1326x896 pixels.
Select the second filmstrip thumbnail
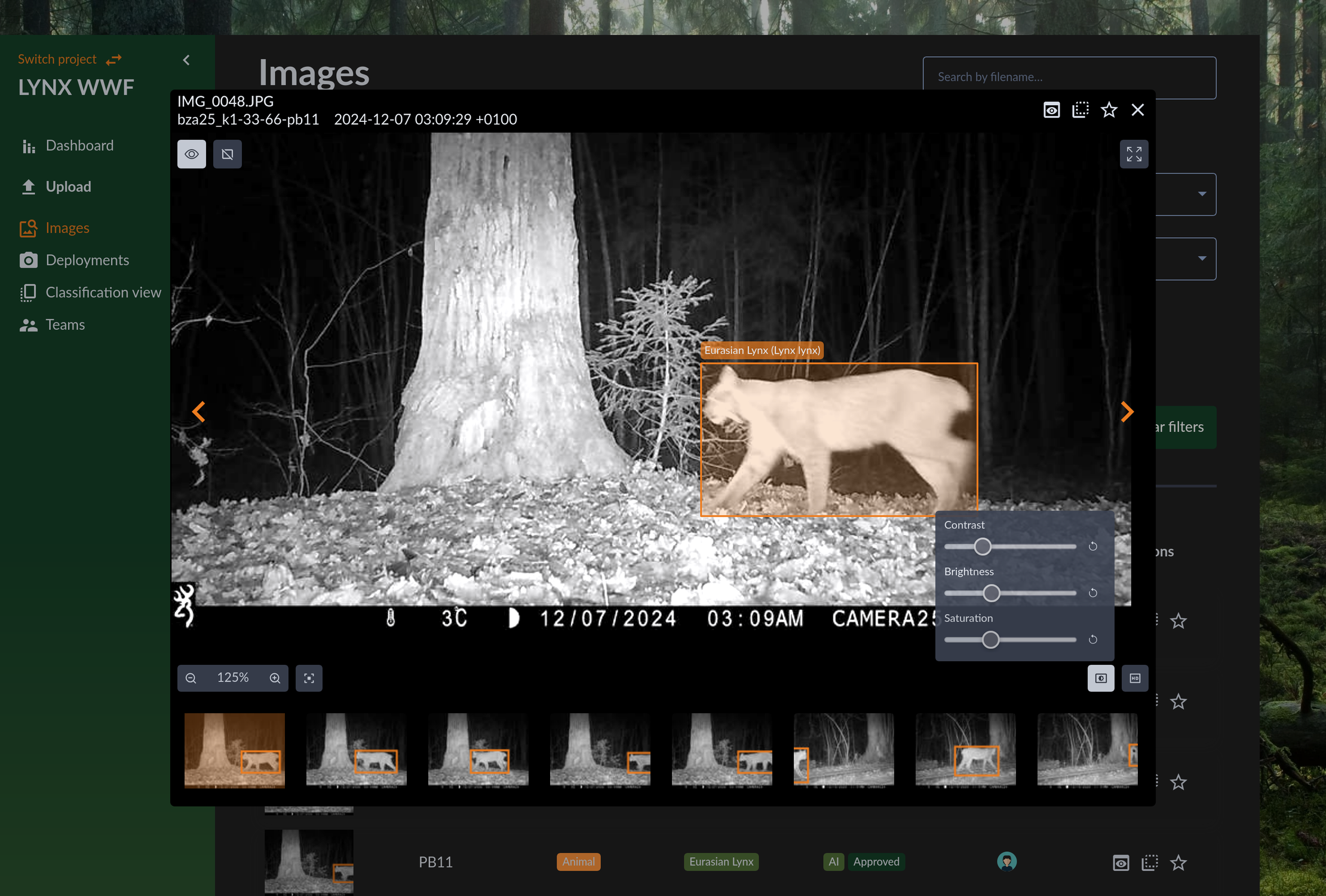[x=357, y=751]
